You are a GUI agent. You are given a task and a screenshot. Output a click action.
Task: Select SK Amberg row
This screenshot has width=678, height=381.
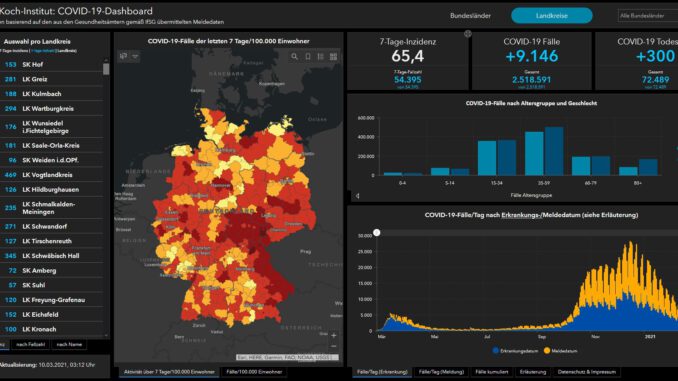tap(51, 270)
